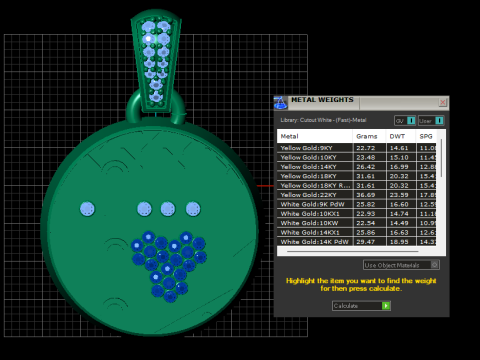Select the Yellow Gold:14KY row
Image resolution: width=480 pixels, height=360 pixels.
(x=357, y=167)
